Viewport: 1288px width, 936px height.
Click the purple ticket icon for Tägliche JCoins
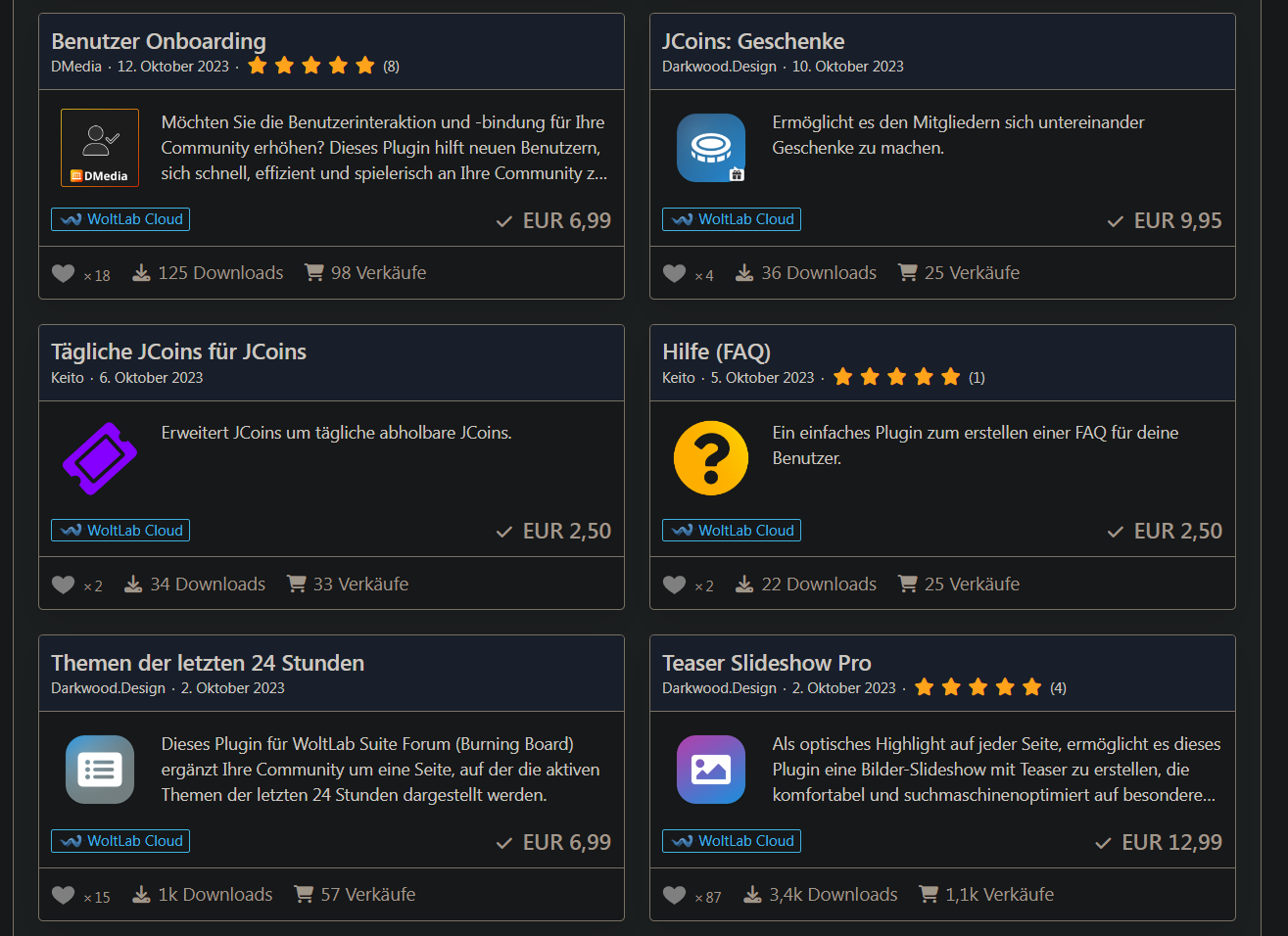pyautogui.click(x=100, y=458)
